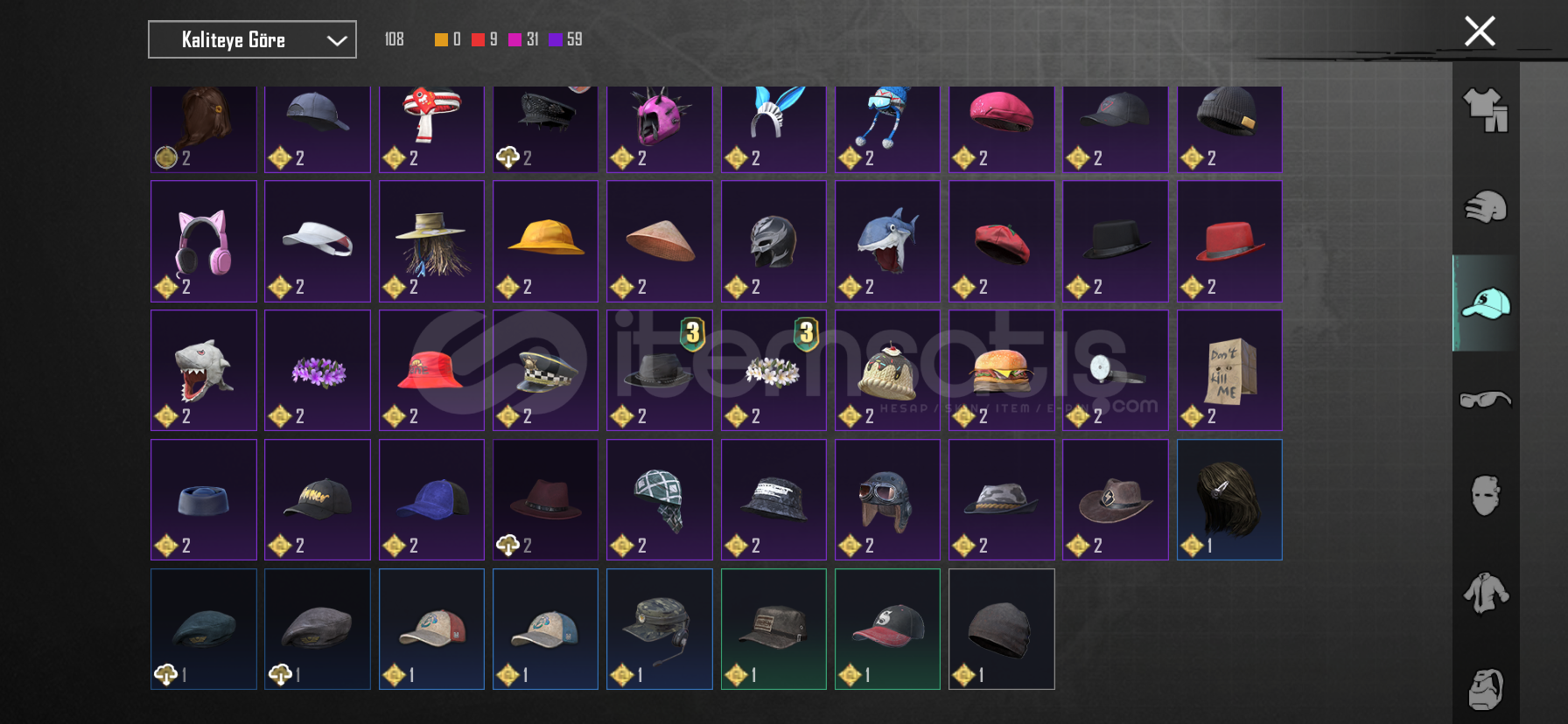Select the blue shark head item
The width and height of the screenshot is (1568, 724).
click(x=888, y=241)
